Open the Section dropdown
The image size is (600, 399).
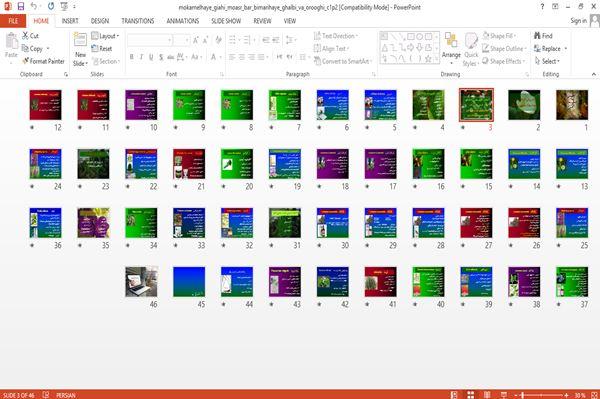pos(106,61)
